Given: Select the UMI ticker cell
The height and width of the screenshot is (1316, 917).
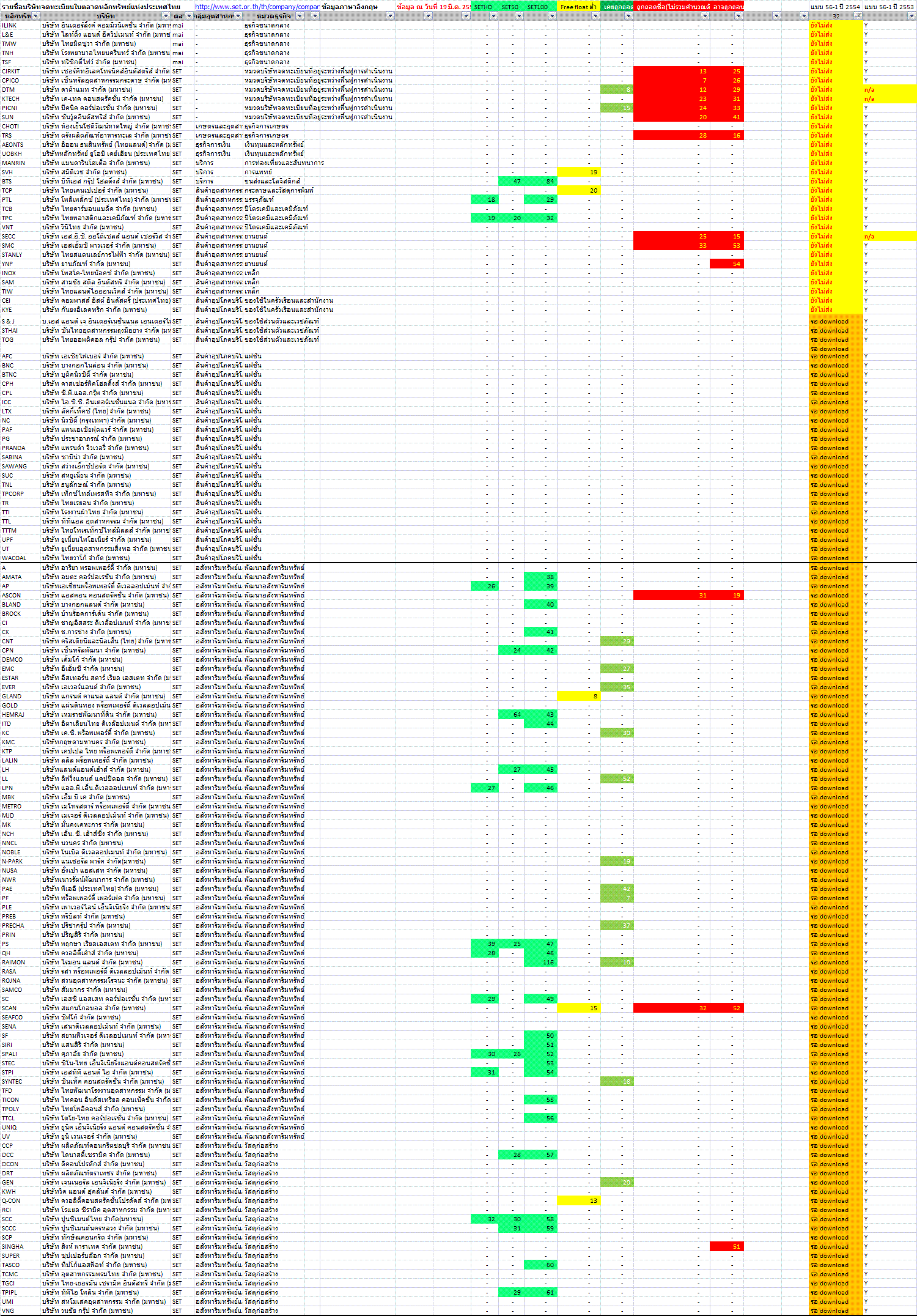Looking at the screenshot, I should (21, 1302).
